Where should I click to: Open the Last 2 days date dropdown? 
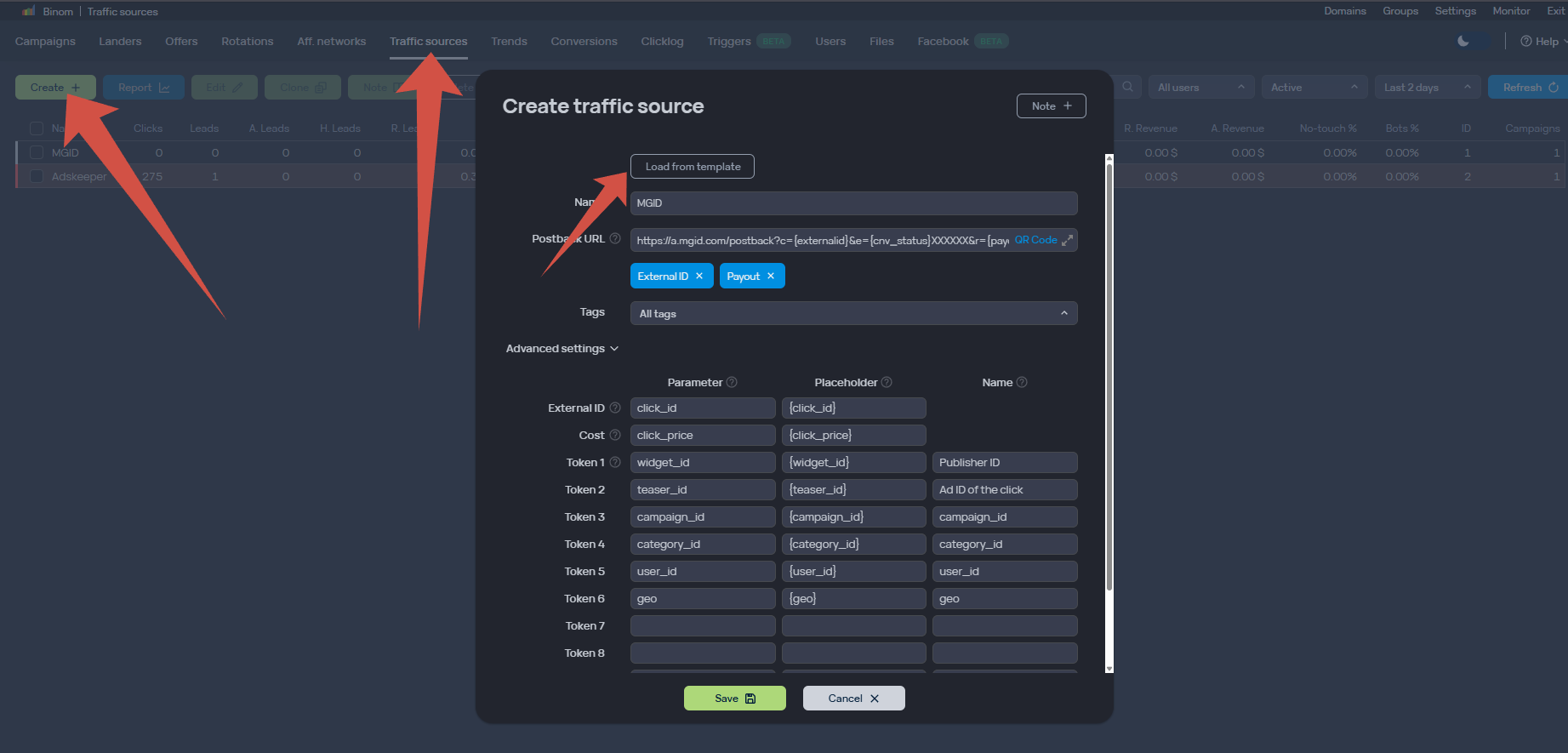coord(1428,87)
